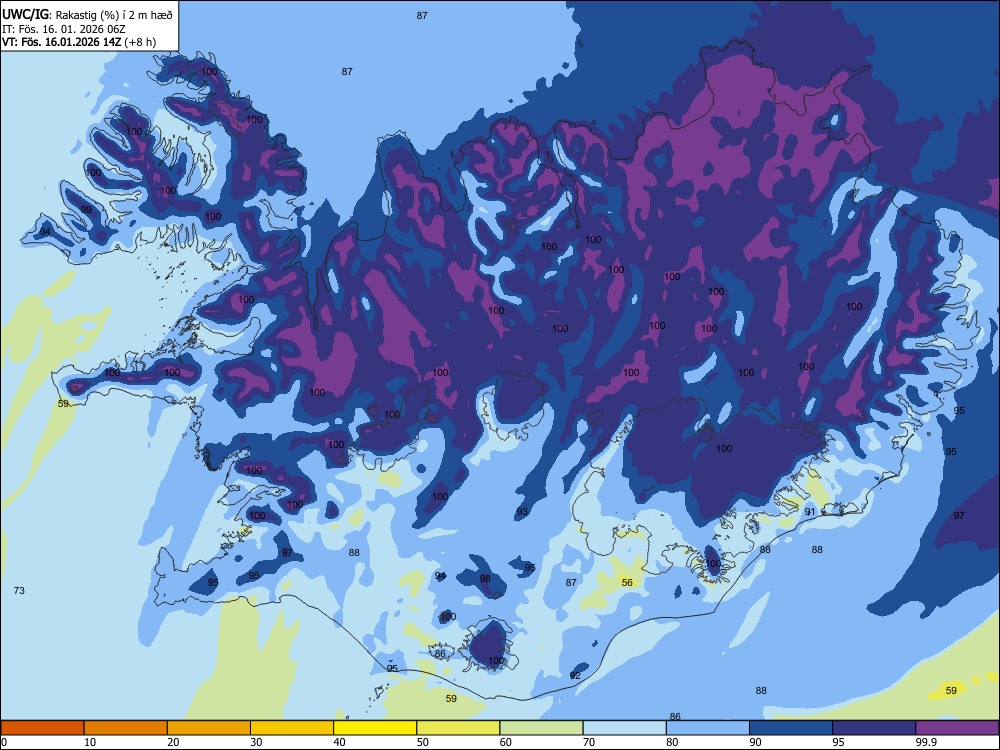Screen dimensions: 1000x750
Task: Pick the amber 20–30 legend color block
Action: [209, 728]
